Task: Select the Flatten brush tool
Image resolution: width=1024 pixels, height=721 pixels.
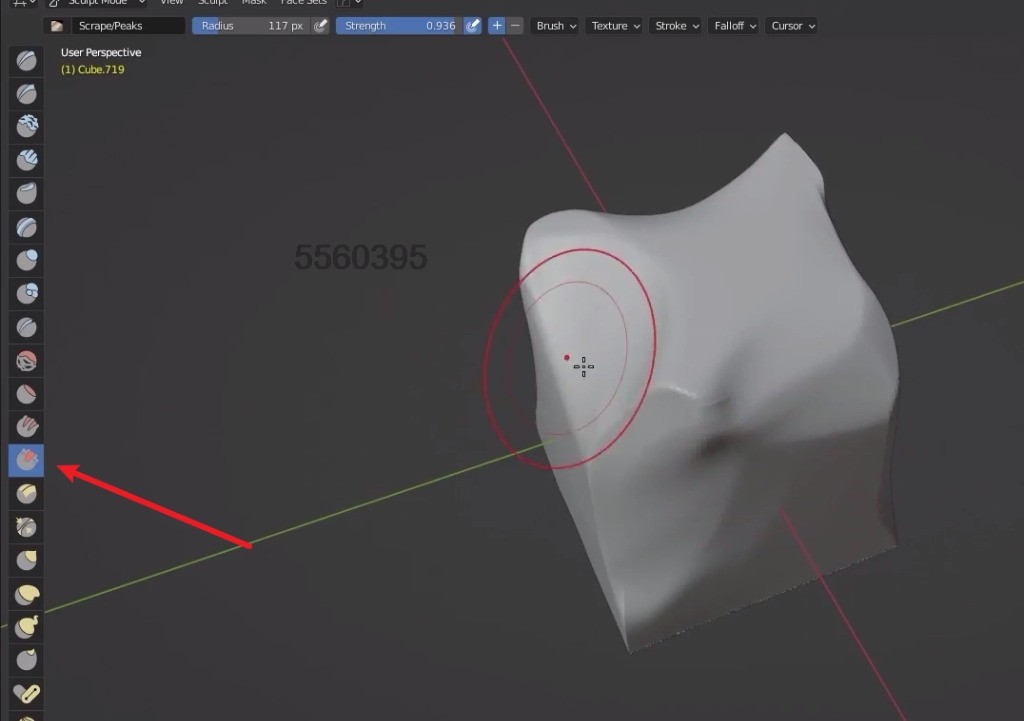Action: pyautogui.click(x=26, y=394)
